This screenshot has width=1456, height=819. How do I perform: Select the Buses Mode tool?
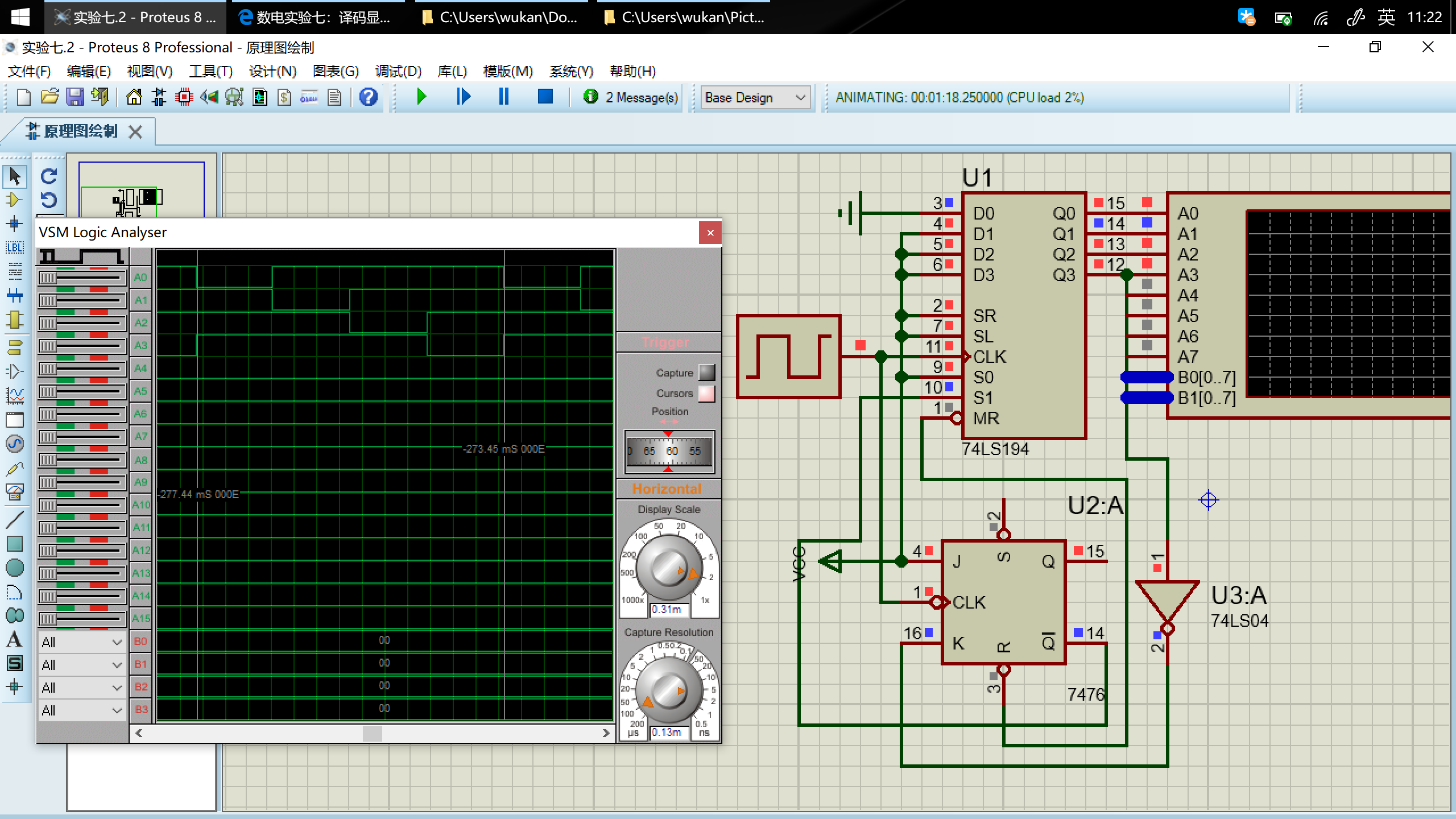click(x=15, y=295)
